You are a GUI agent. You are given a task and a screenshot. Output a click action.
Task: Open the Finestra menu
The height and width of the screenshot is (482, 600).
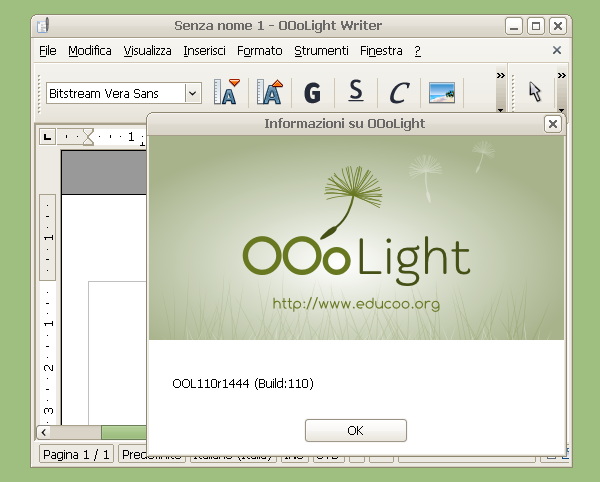381,50
